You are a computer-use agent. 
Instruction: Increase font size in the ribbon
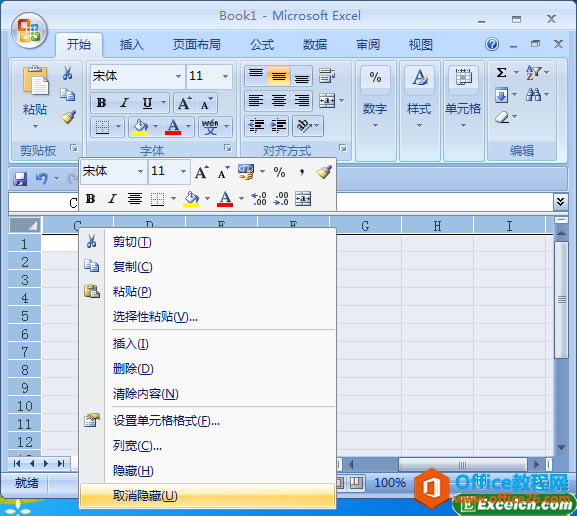(185, 103)
